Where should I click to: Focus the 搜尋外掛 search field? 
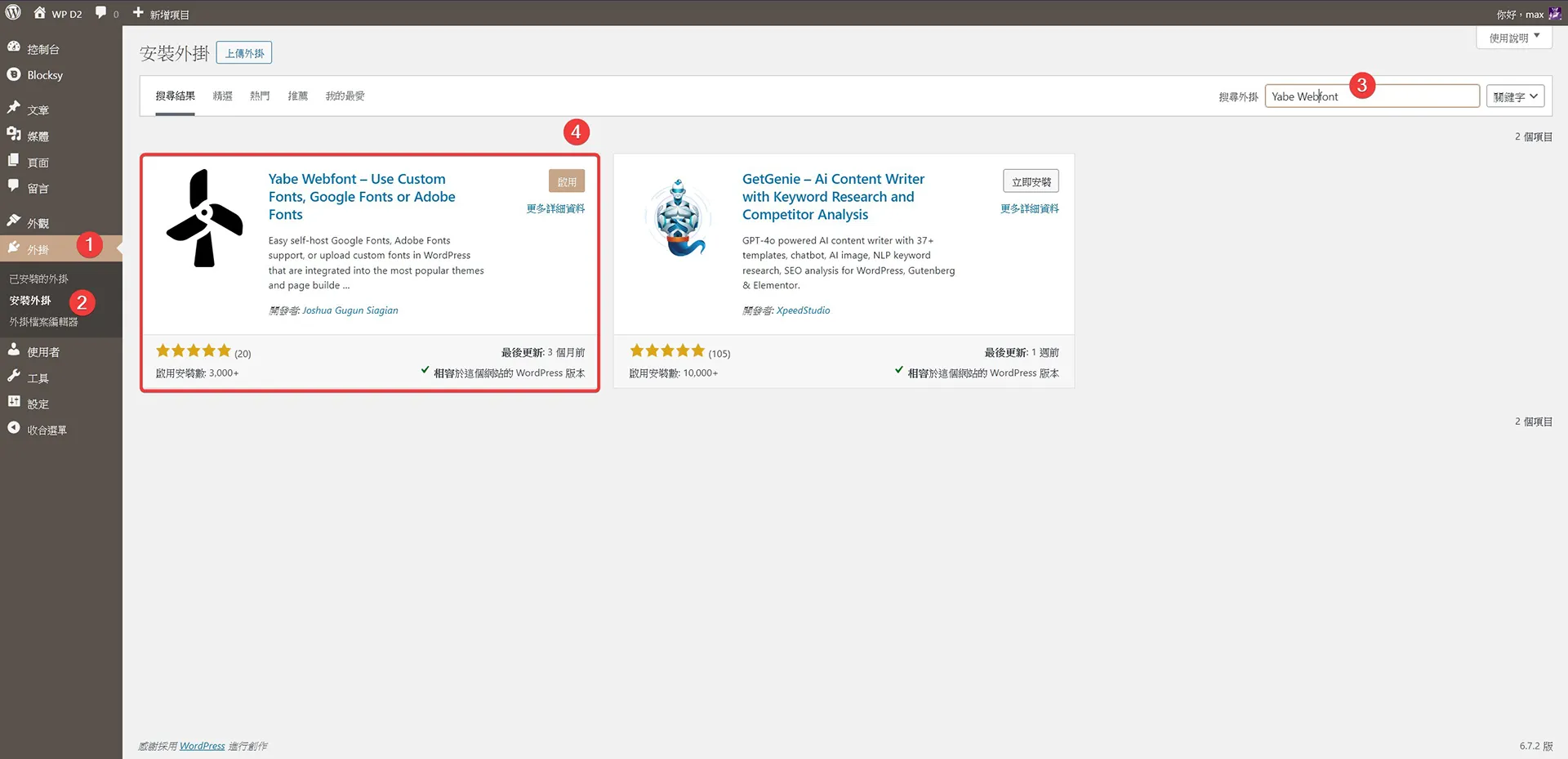(1372, 96)
